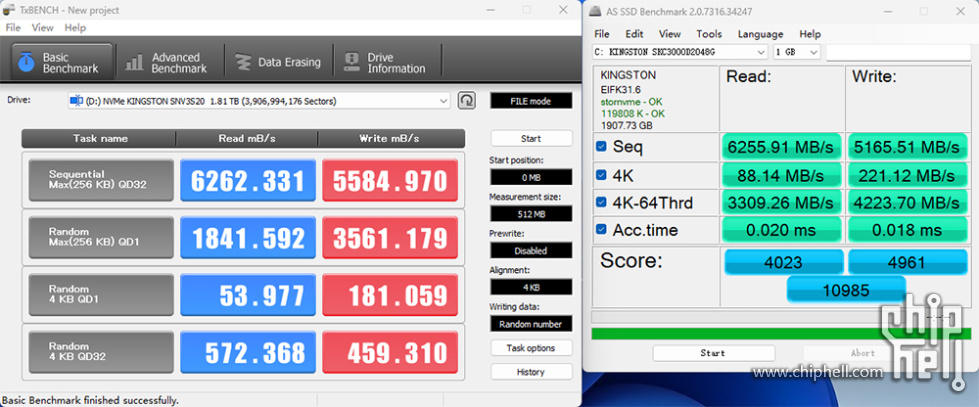Click the TxBENCH app icon in title bar
The image size is (979, 407).
point(9,10)
